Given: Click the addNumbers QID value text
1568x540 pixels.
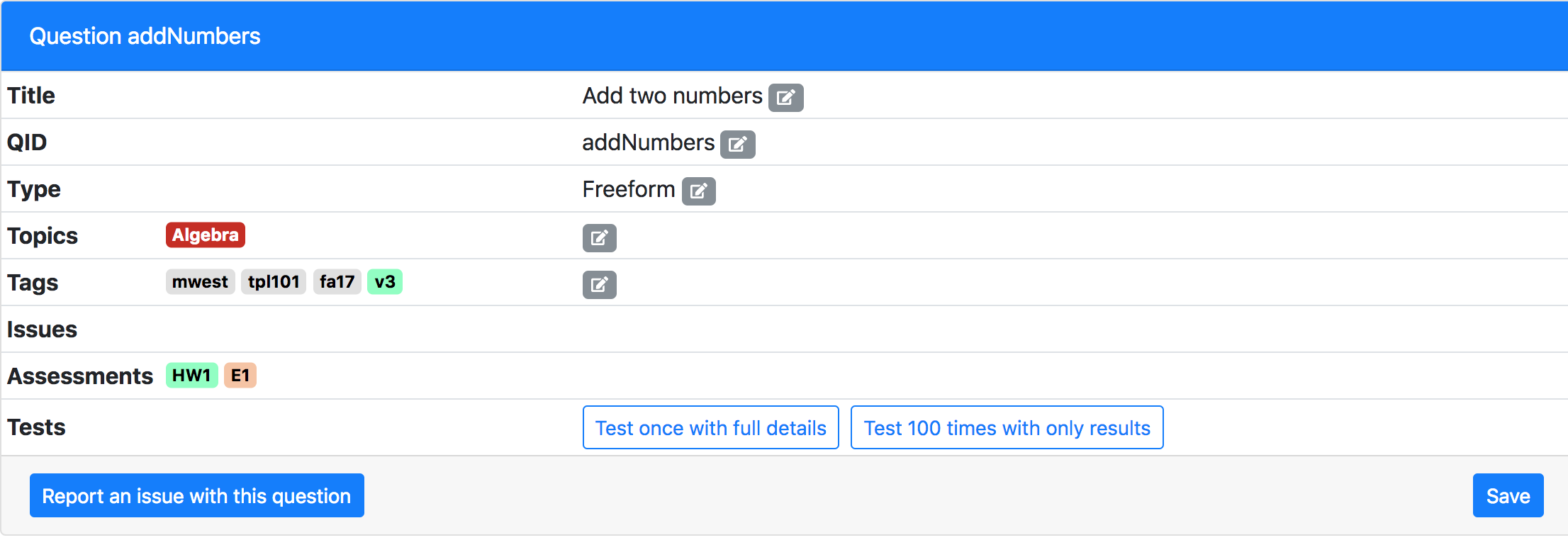Looking at the screenshot, I should click(648, 142).
